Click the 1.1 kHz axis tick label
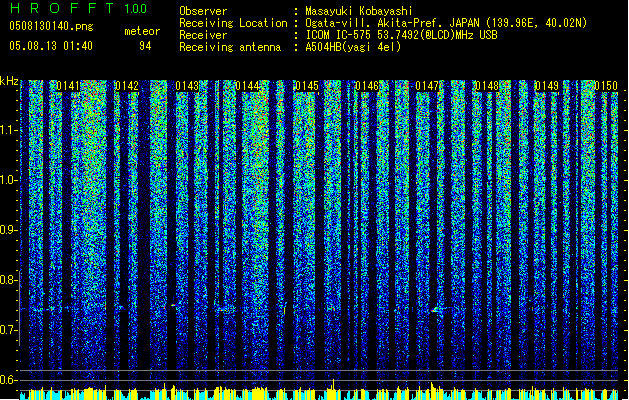Screen dimensions: 629x400 click(9, 130)
